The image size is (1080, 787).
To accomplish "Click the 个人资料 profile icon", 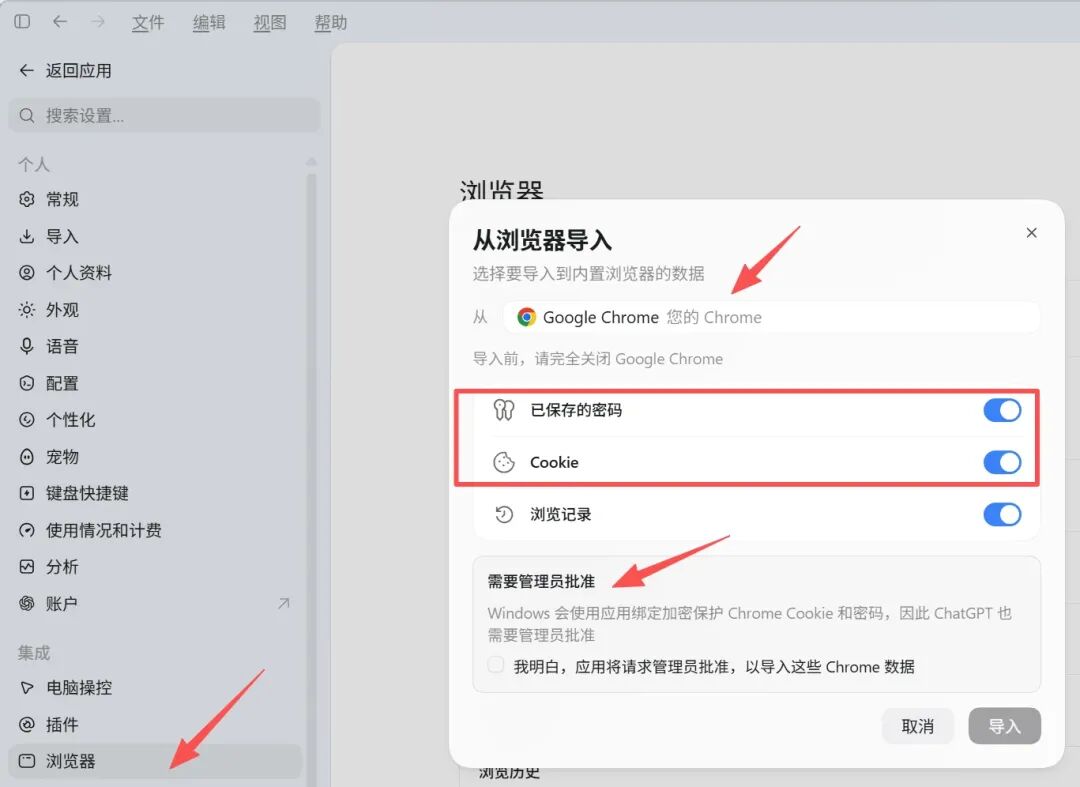I will [27, 273].
